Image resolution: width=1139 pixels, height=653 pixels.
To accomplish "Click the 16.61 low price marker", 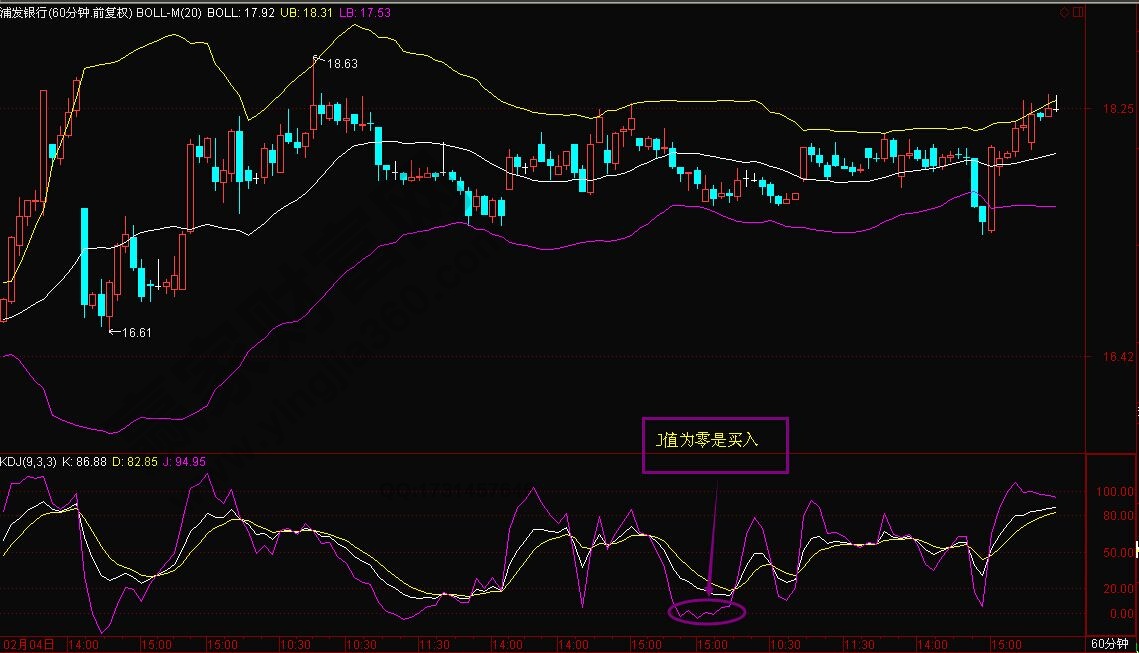I will tap(135, 332).
